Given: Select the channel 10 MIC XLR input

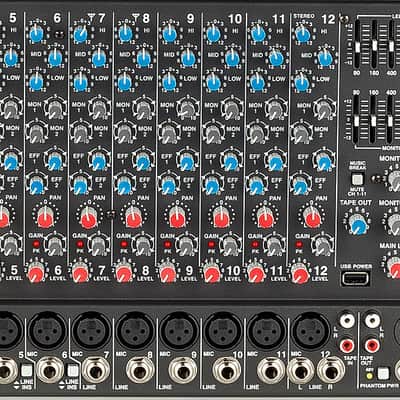Looking at the screenshot, I should [x=224, y=330].
